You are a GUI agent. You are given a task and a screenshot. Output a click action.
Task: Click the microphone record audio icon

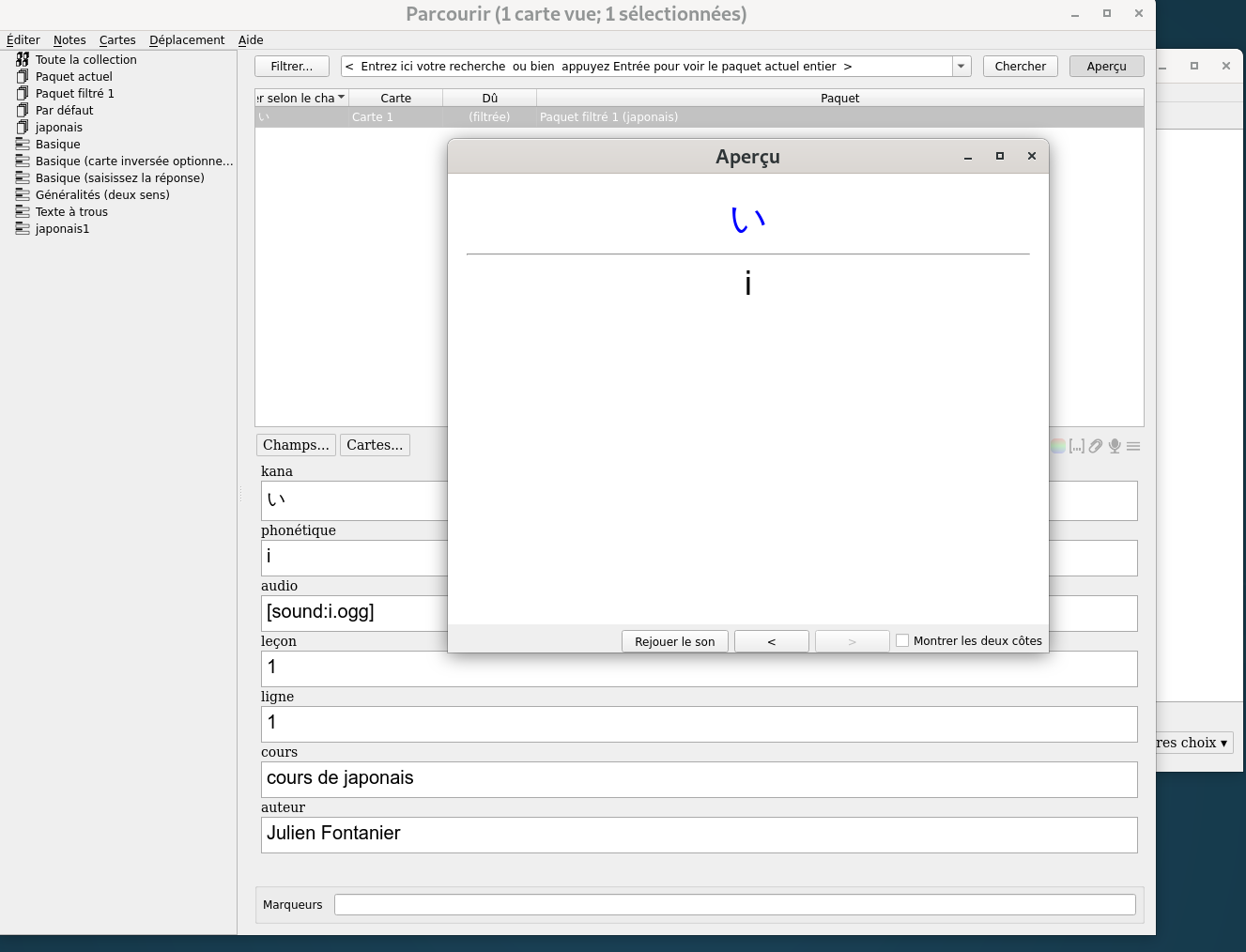coord(1115,446)
